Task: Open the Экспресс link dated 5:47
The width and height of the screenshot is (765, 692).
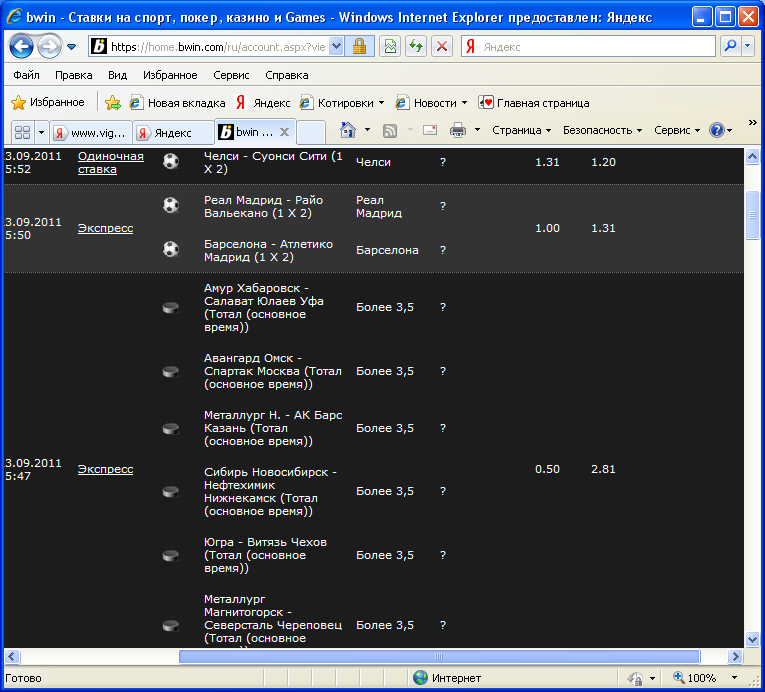Action: coord(105,469)
